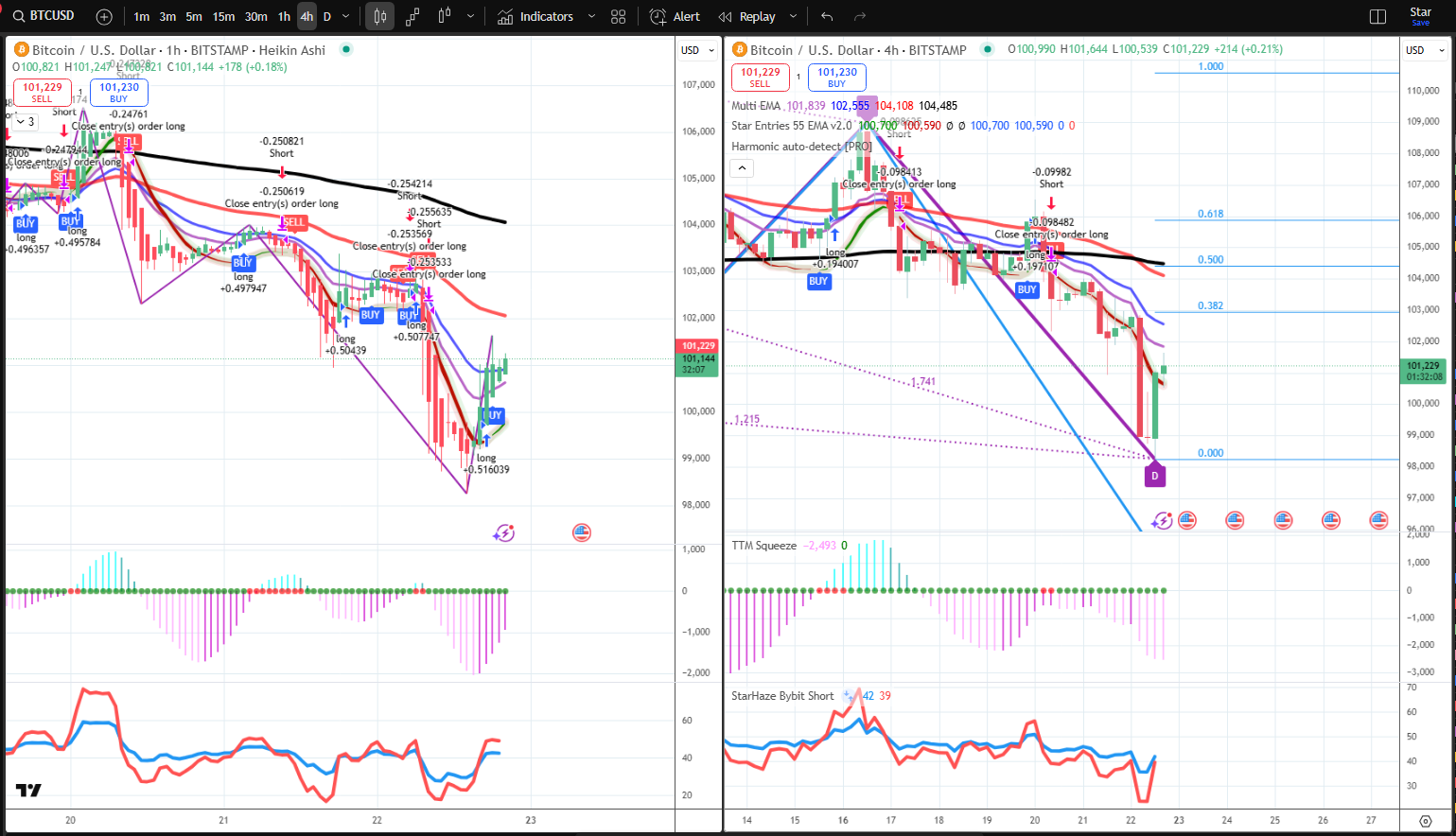
Task: Click the lightning event icon on 4h chart
Action: click(1163, 520)
